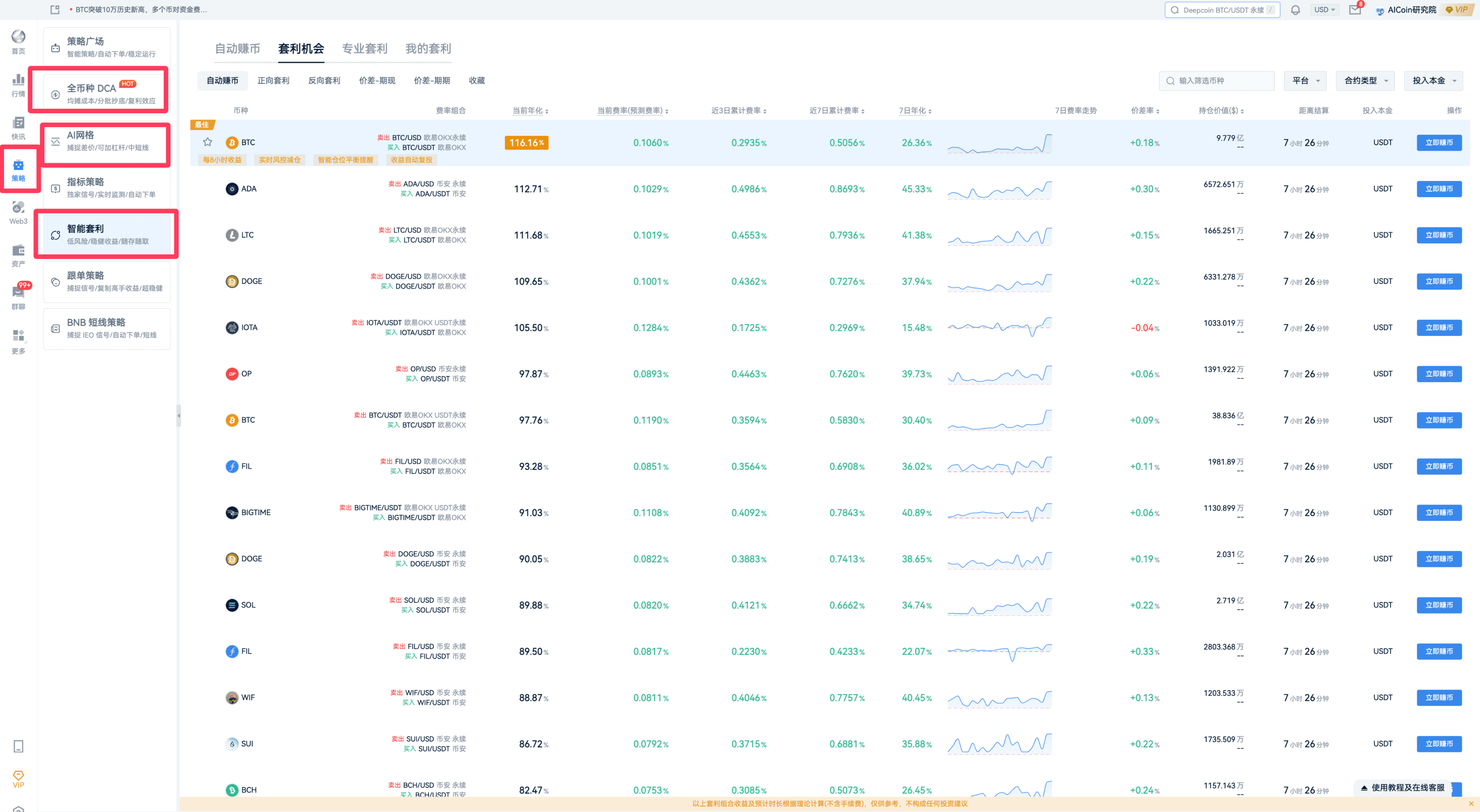
Task: Close the bottom disclaimer banner
Action: (1471, 803)
